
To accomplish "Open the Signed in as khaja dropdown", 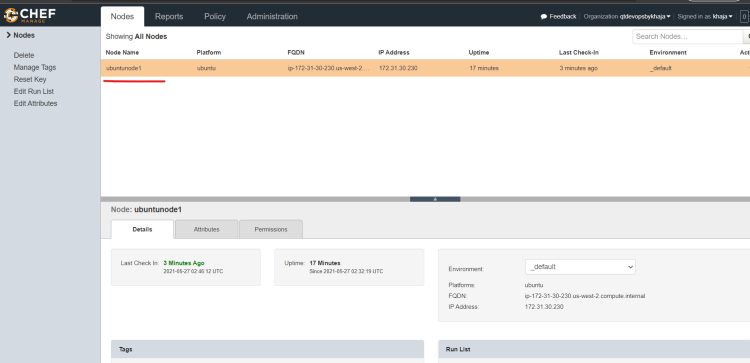I will (705, 16).
